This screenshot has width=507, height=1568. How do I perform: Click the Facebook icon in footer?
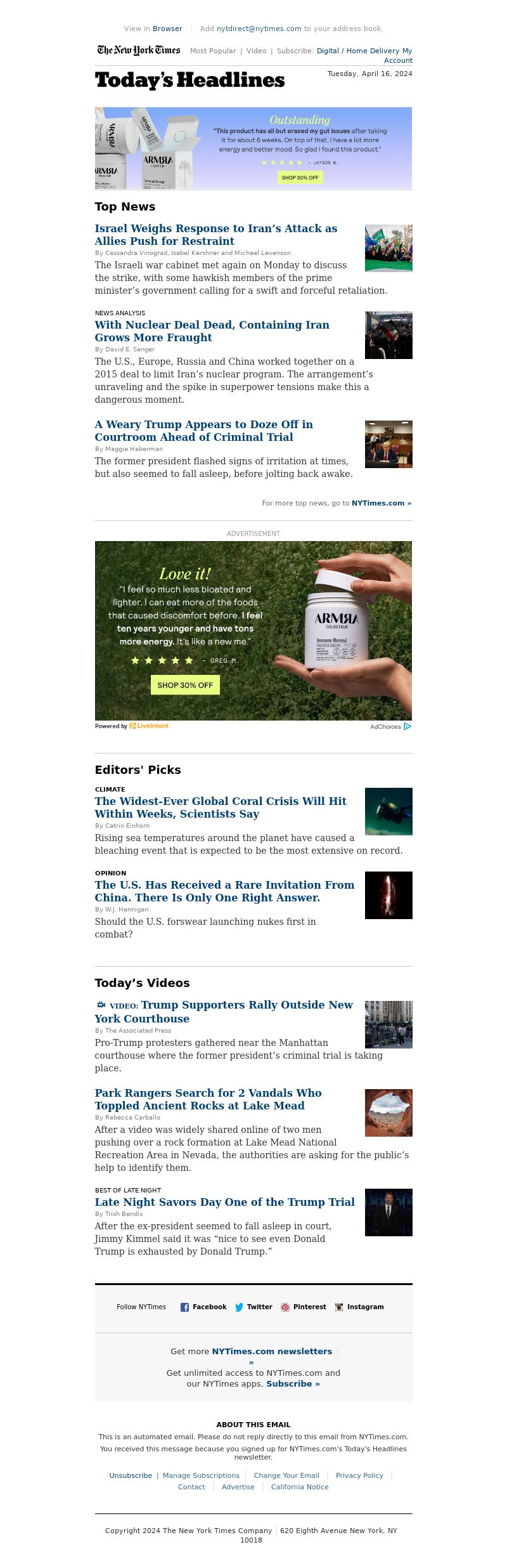tap(184, 1307)
